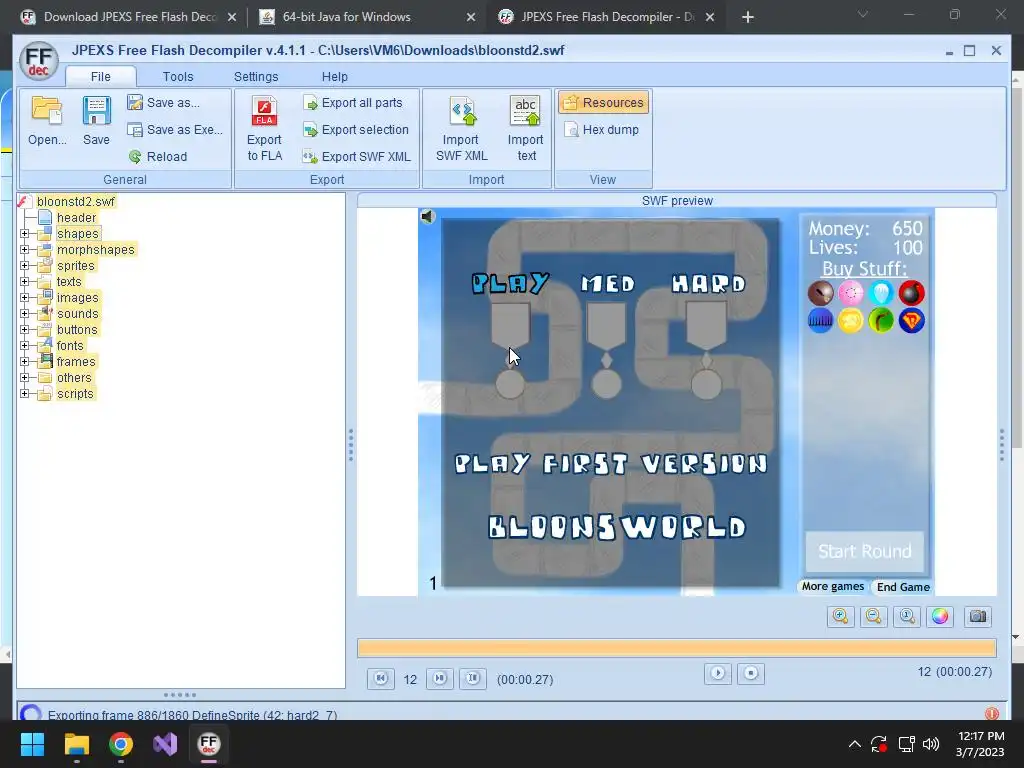
Task: Go to next frame button
Action: click(440, 679)
